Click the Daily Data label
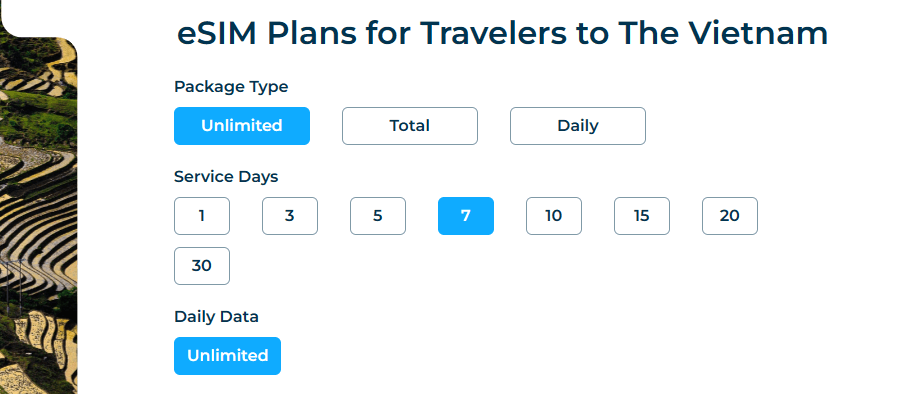This screenshot has height=394, width=901. pos(216,316)
